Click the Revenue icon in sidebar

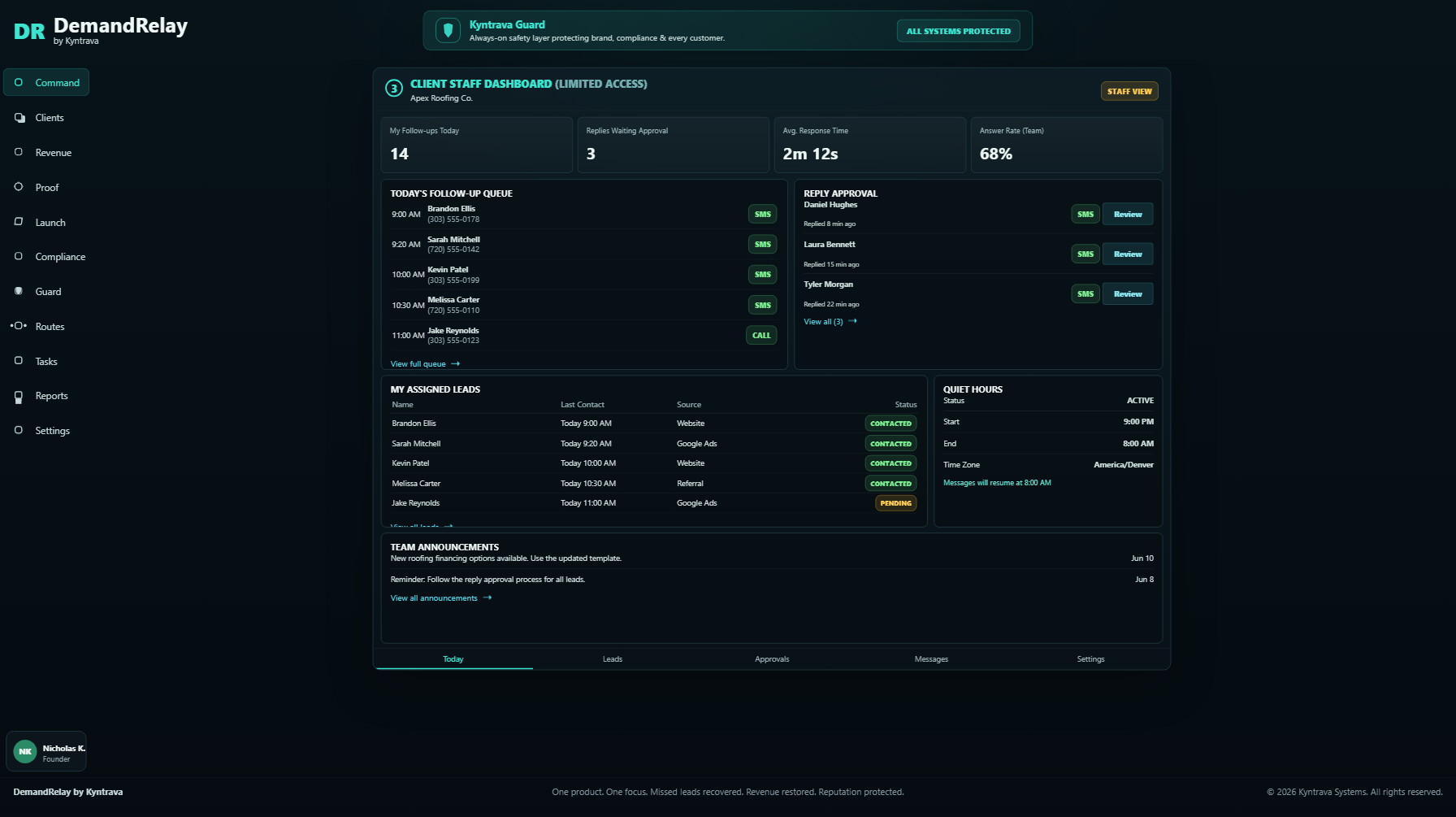[19, 152]
